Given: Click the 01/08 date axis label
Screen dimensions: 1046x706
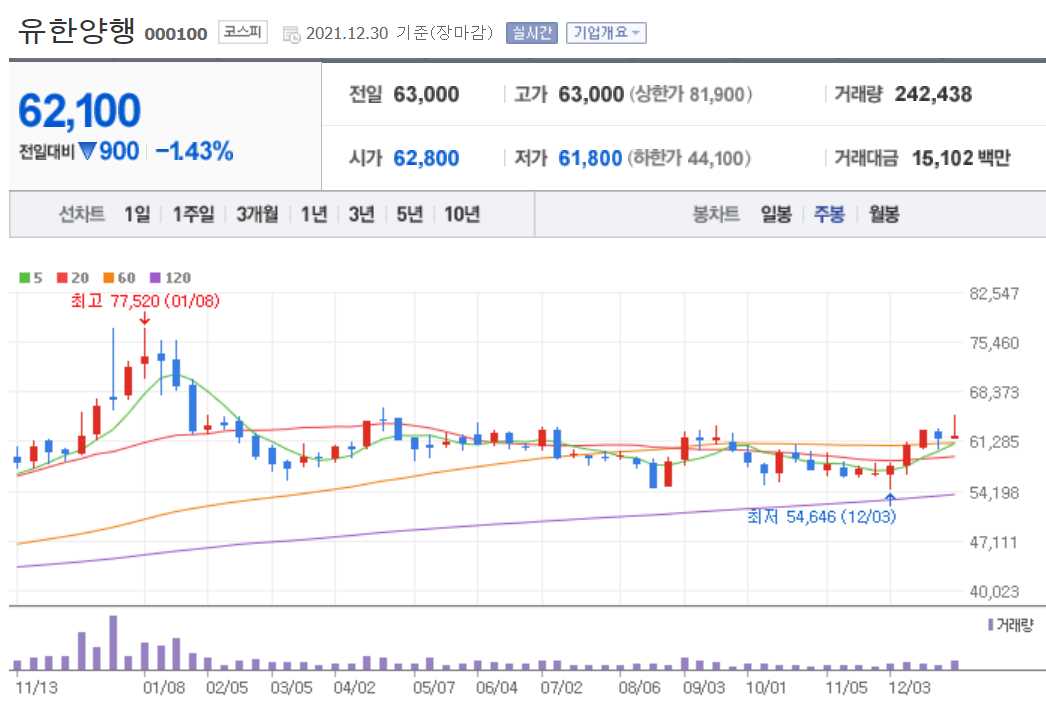Looking at the screenshot, I should click(163, 687).
